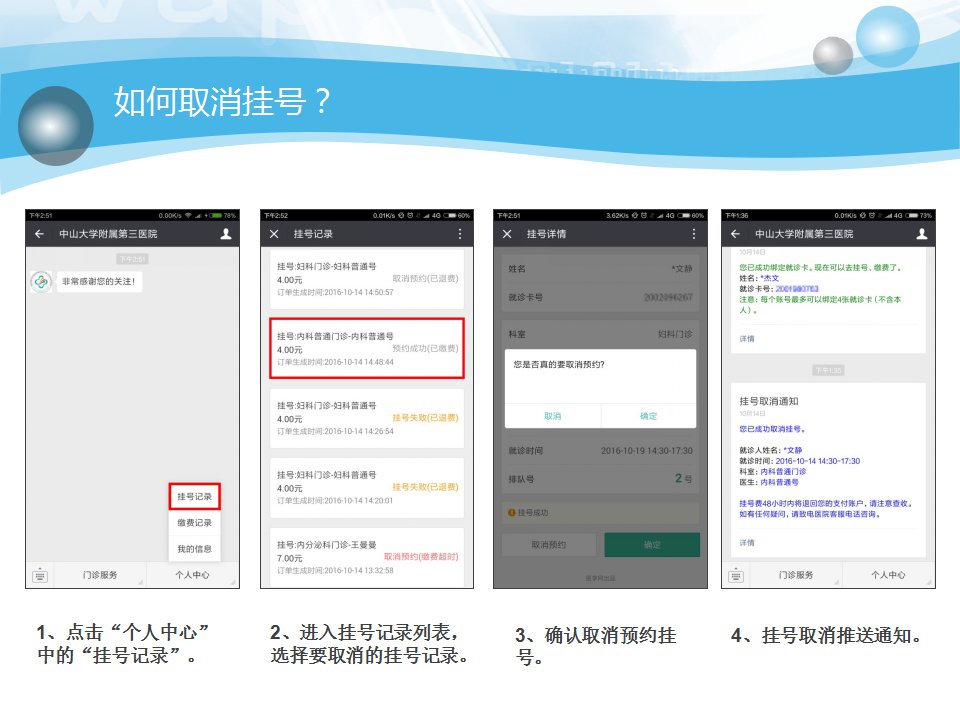Click 您已成功取消挂号 text
The width and height of the screenshot is (960, 720).
pos(772,429)
